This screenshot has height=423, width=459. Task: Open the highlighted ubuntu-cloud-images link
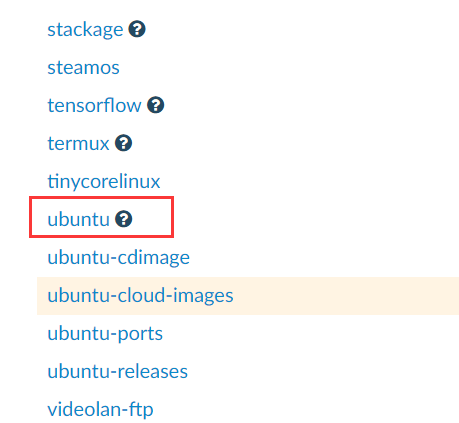pos(140,296)
